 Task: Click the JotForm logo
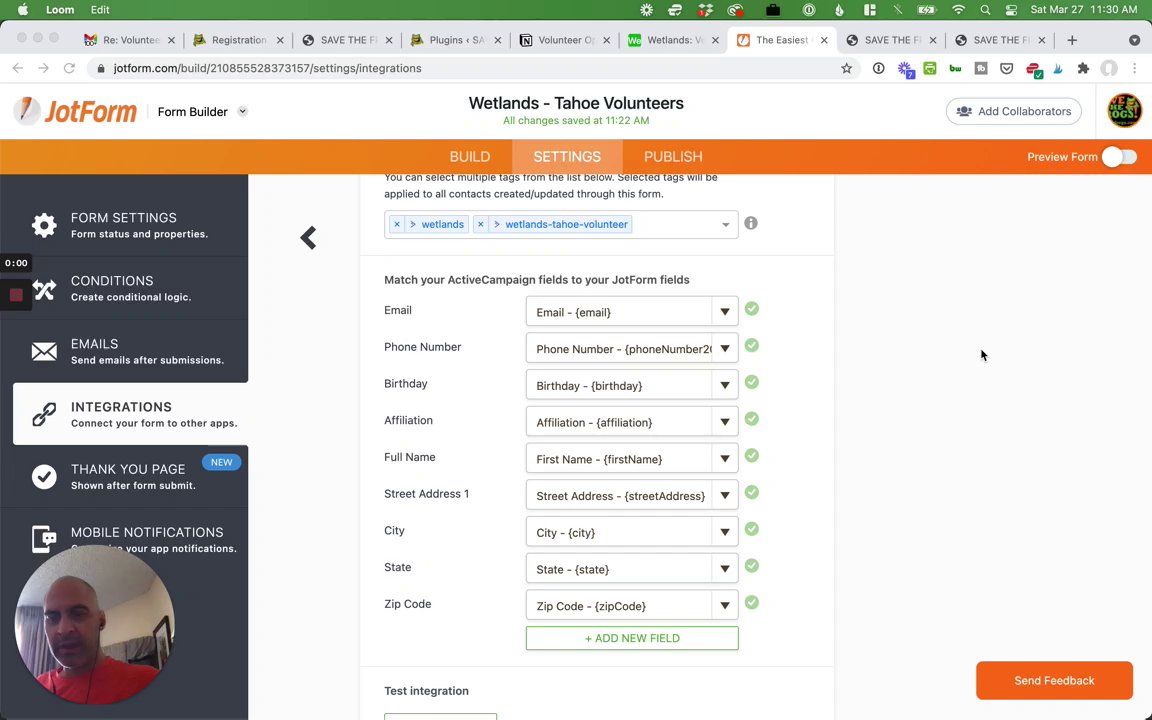[x=76, y=112]
